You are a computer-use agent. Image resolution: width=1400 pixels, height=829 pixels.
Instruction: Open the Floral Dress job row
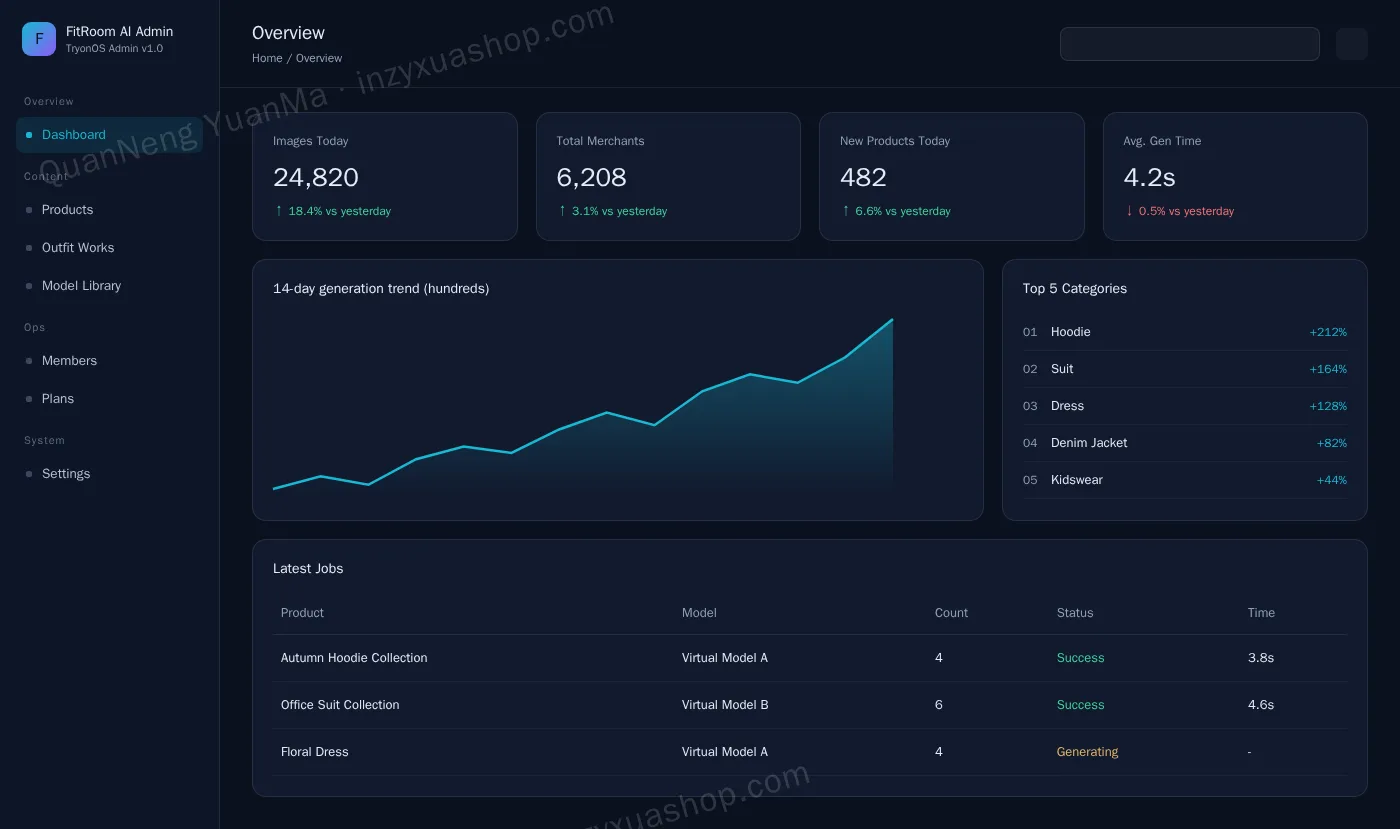(x=810, y=752)
